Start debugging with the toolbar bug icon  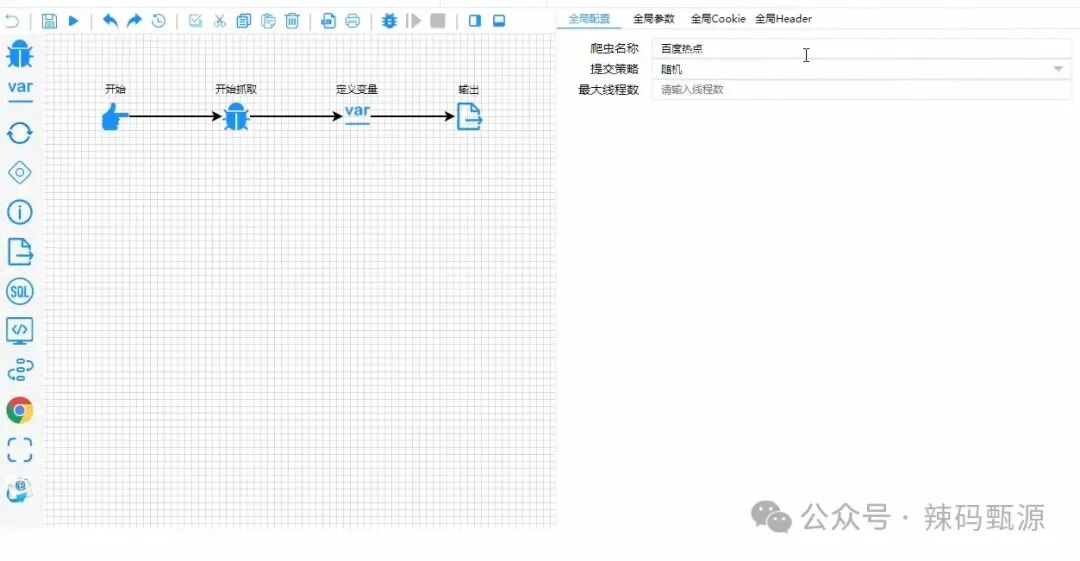pos(389,21)
